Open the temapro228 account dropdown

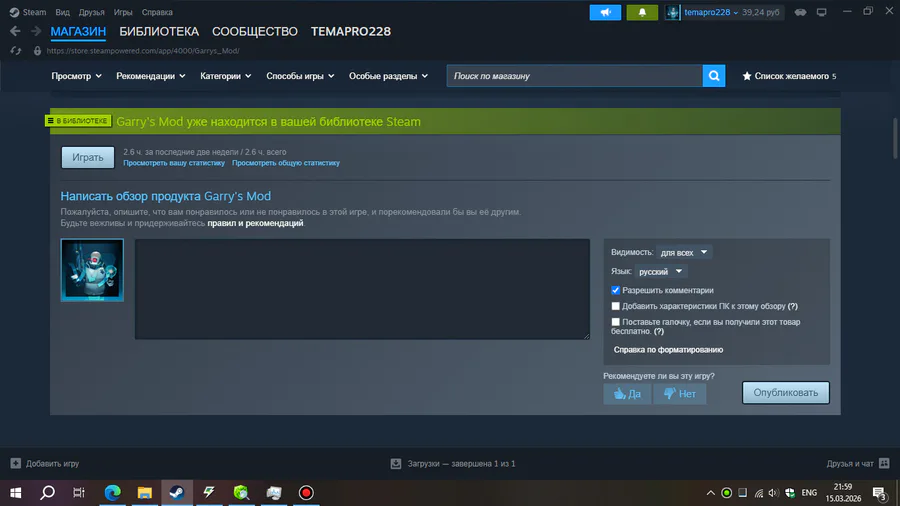(711, 12)
